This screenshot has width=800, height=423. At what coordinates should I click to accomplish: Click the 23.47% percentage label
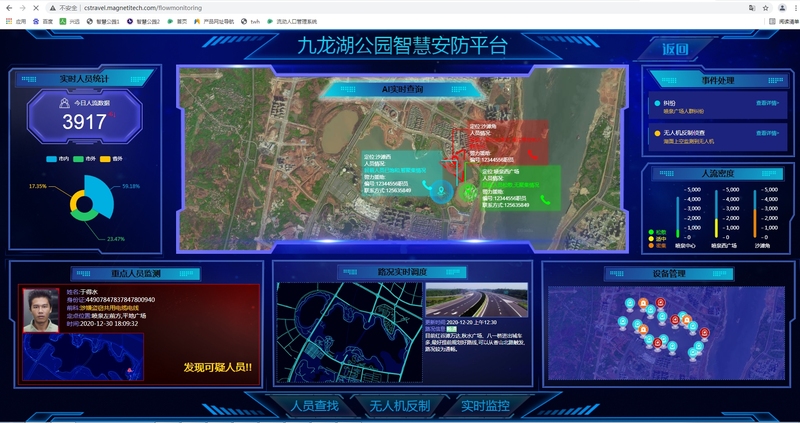116,239
